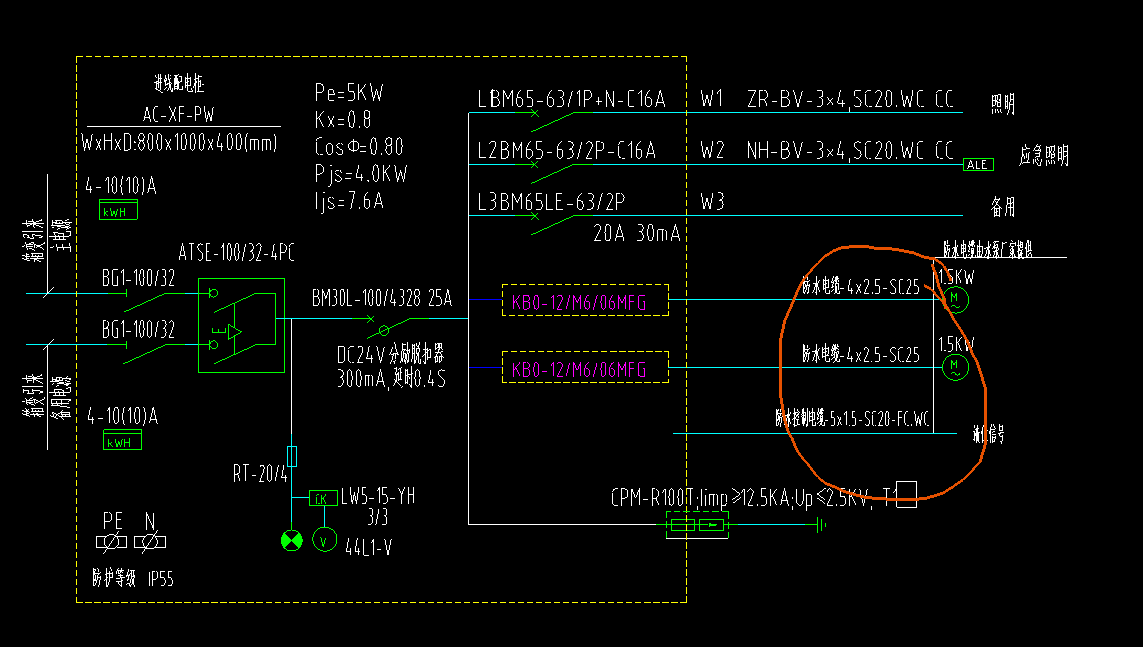Select the ATSE transfer switch symbol
This screenshot has width=1143, height=647.
pyautogui.click(x=241, y=325)
